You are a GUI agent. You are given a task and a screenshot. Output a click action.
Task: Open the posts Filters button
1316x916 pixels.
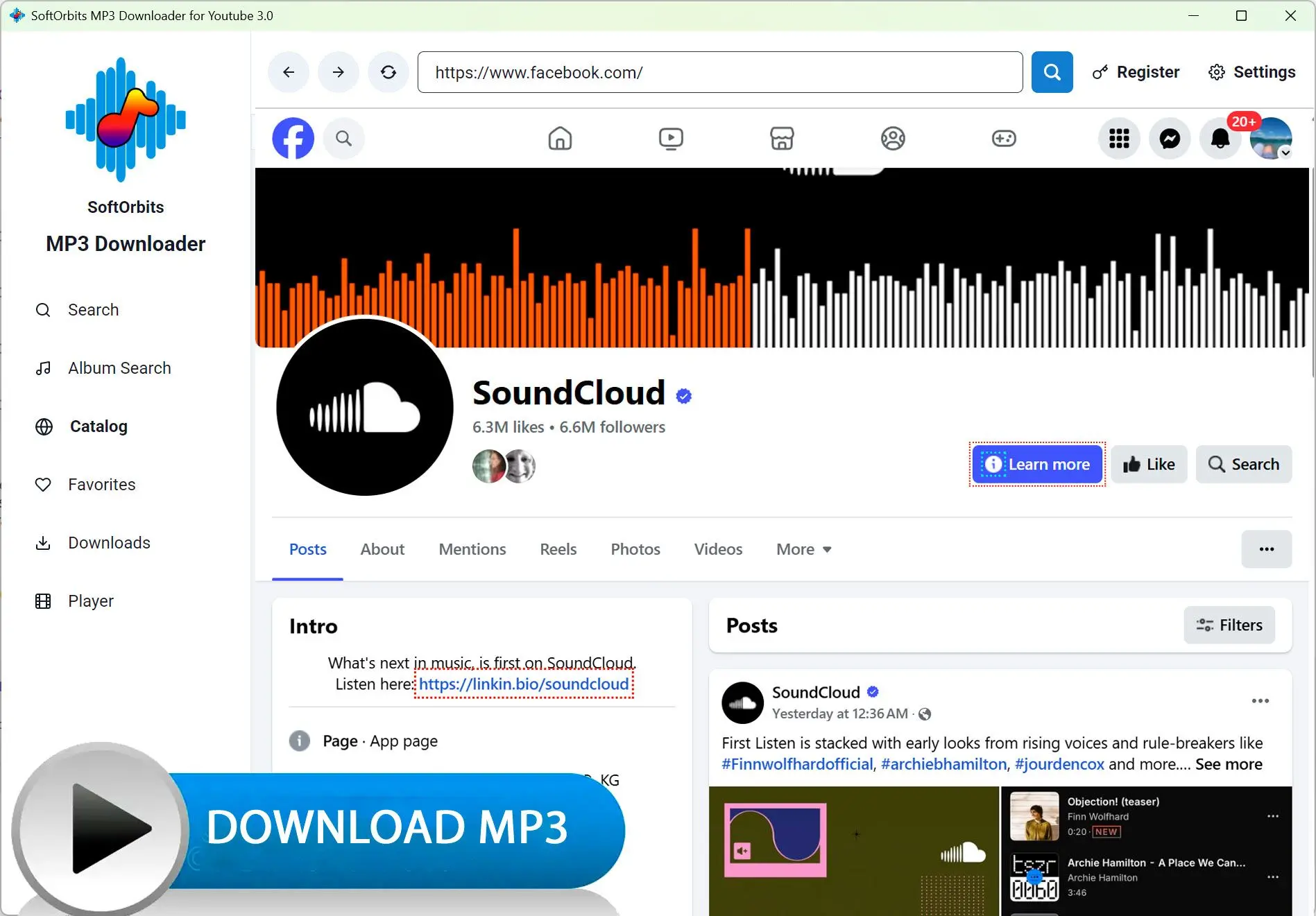click(x=1229, y=625)
